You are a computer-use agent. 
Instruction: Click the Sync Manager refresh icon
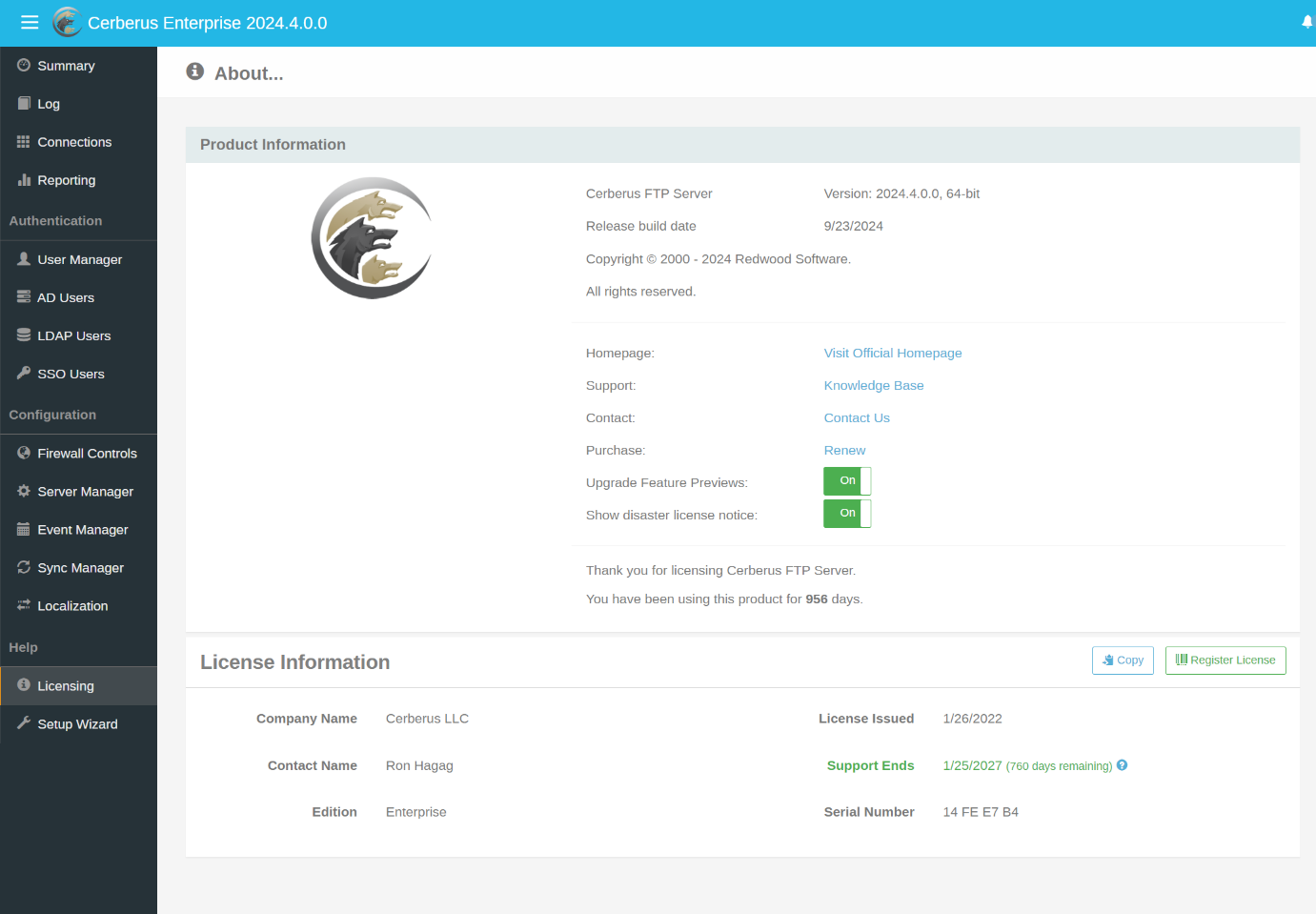click(24, 567)
